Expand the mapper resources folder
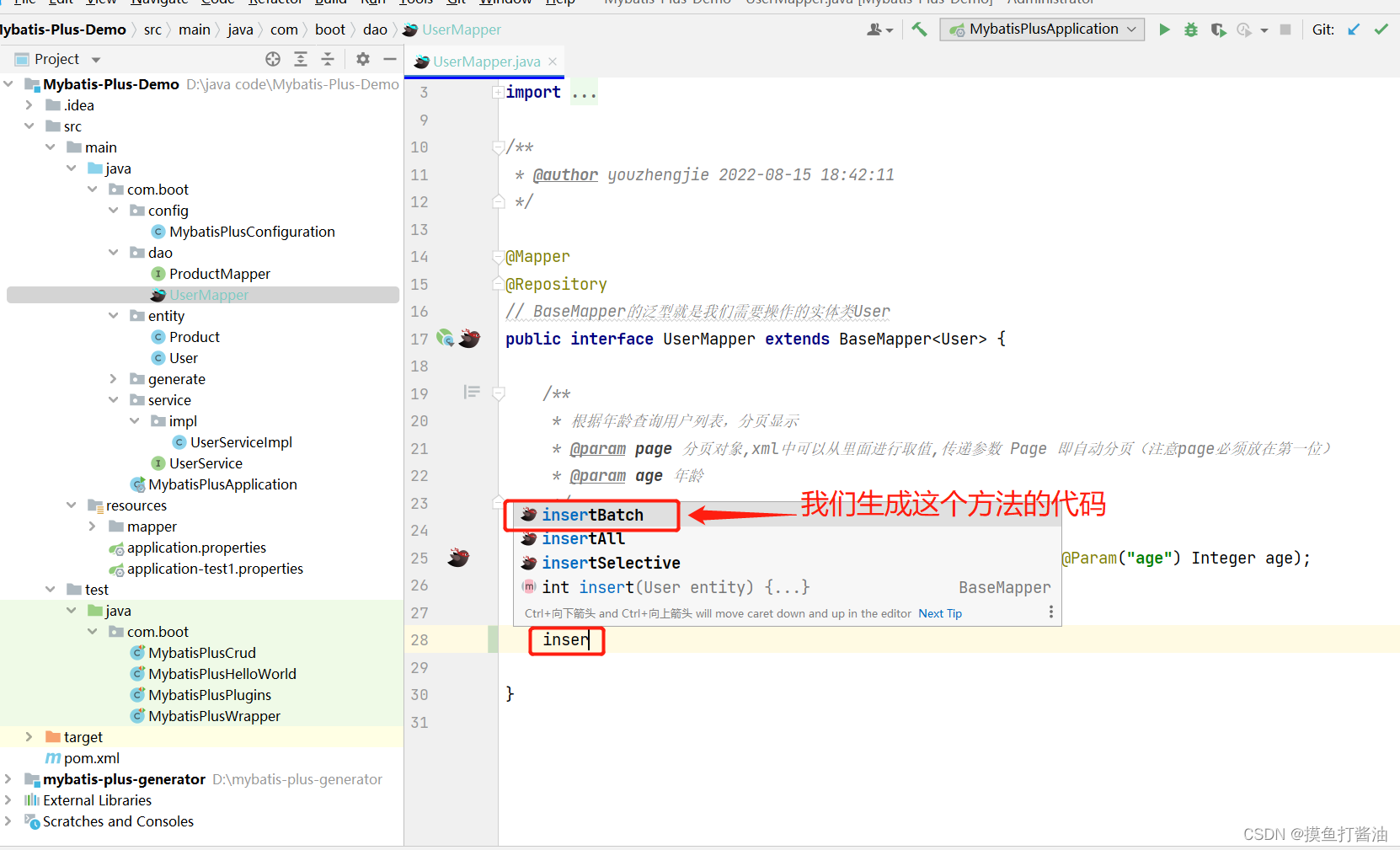Screen dimensions: 1400x850 (x=93, y=527)
